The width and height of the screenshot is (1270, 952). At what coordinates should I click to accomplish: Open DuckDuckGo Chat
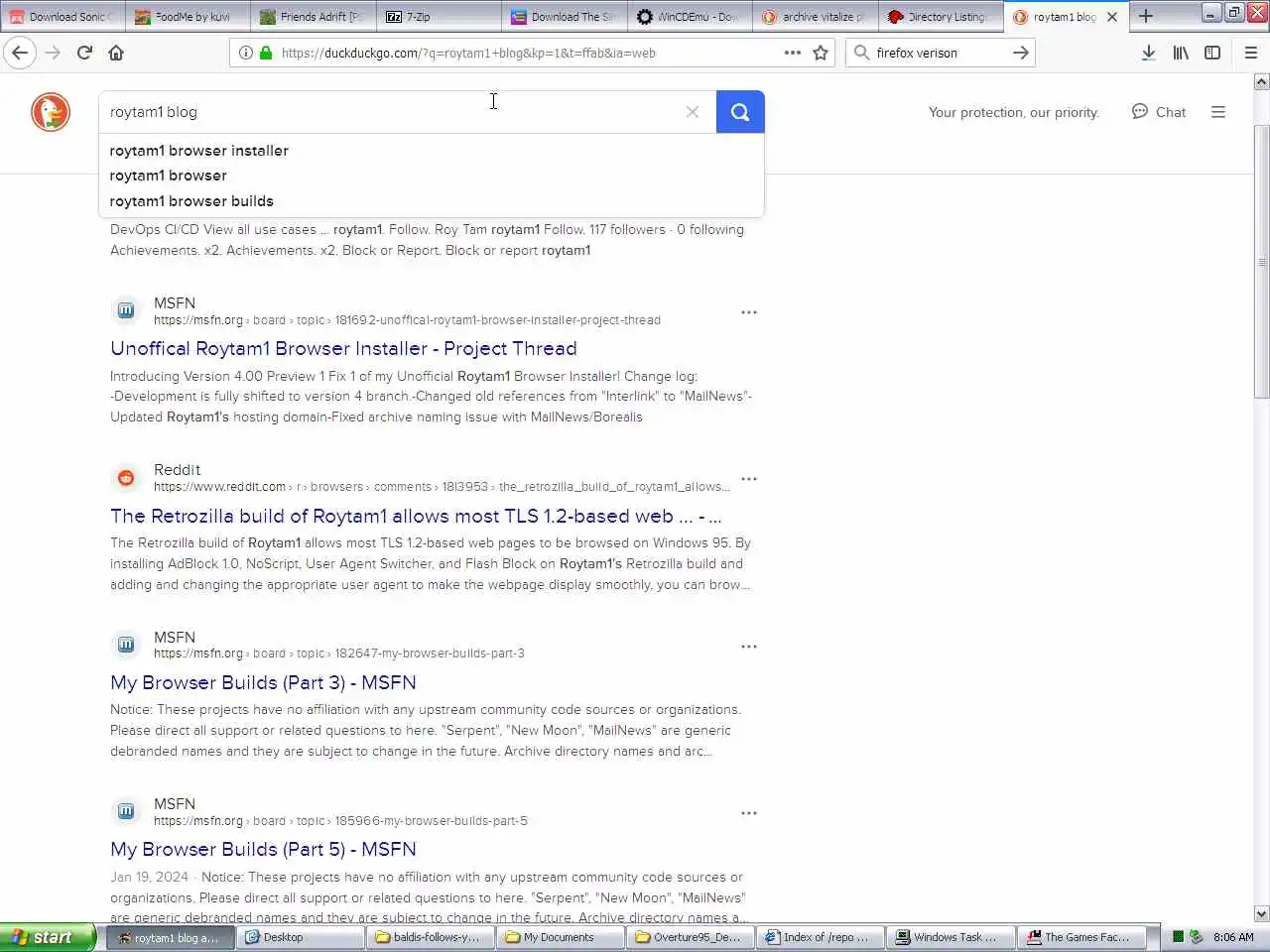tap(1159, 112)
